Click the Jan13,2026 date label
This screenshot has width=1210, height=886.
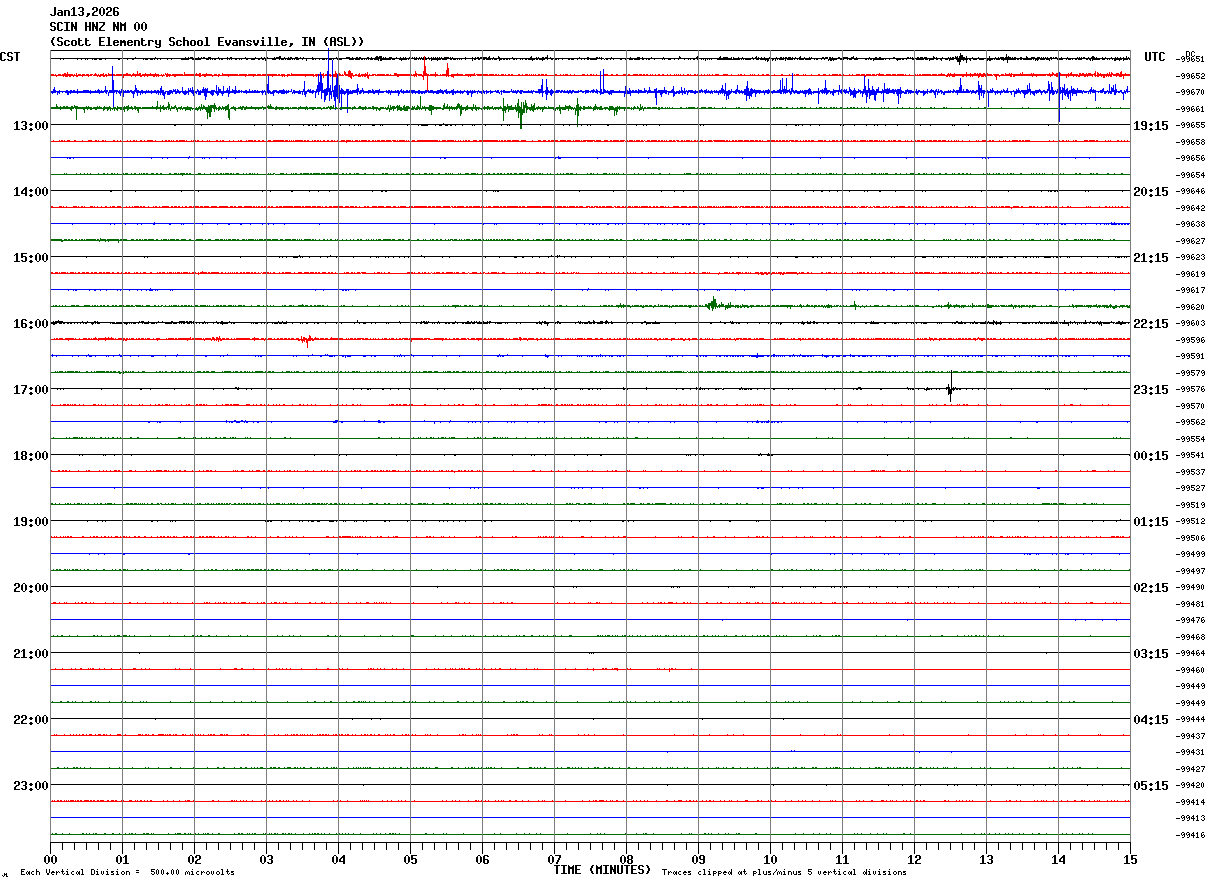85,12
